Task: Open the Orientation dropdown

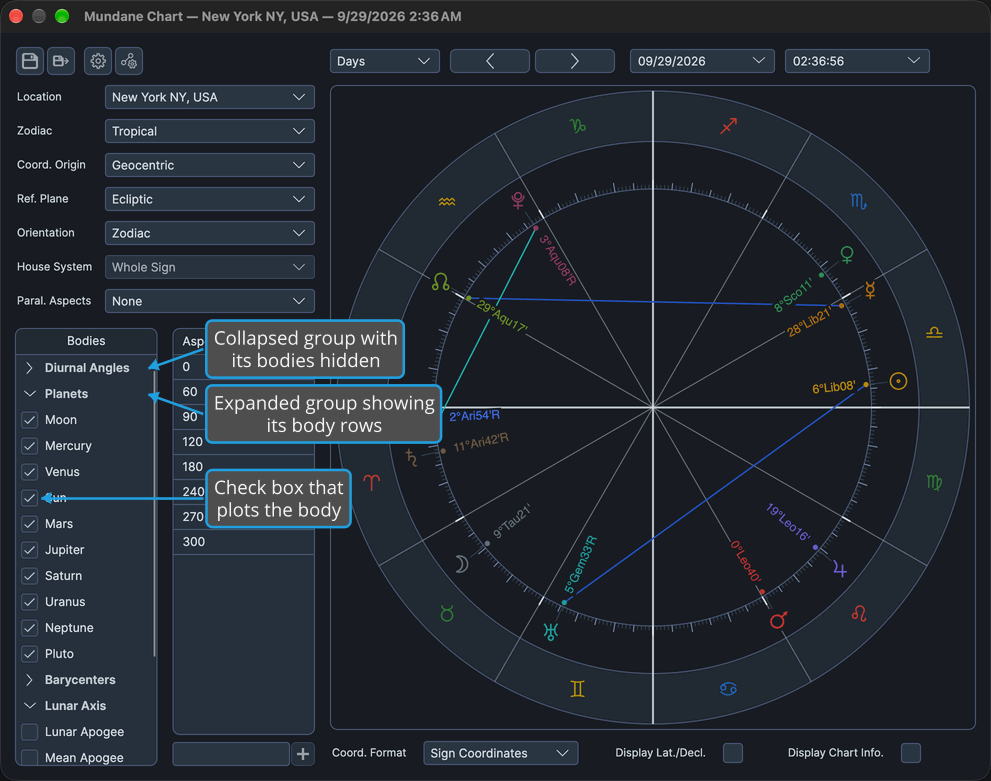Action: 210,233
